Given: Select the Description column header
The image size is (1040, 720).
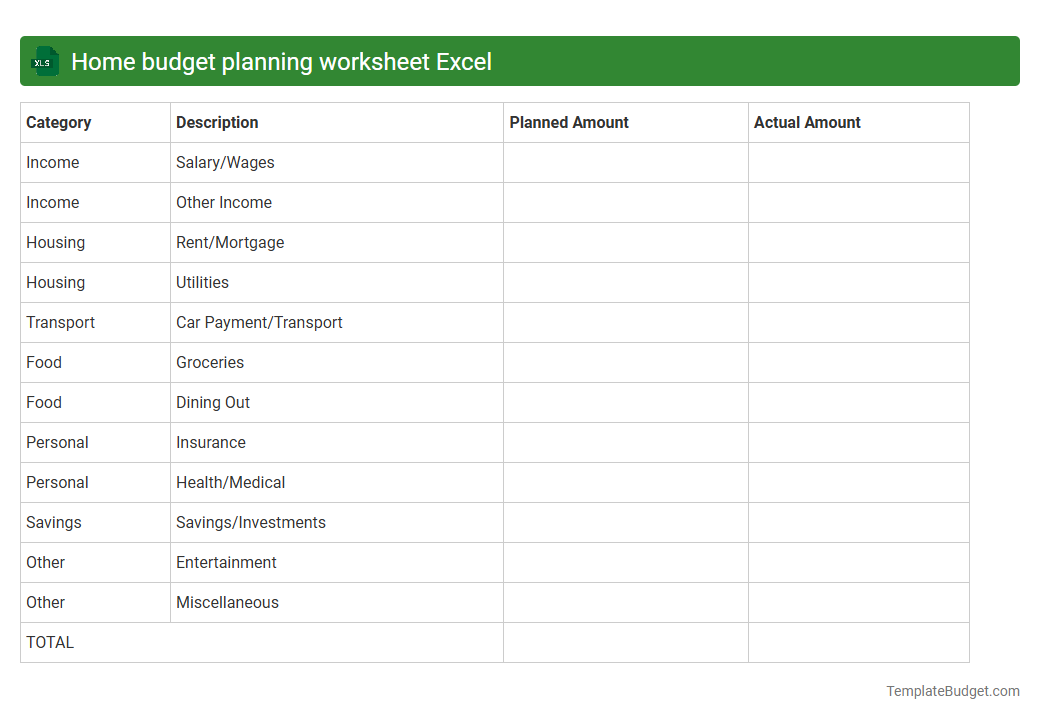Looking at the screenshot, I should click(x=216, y=122).
